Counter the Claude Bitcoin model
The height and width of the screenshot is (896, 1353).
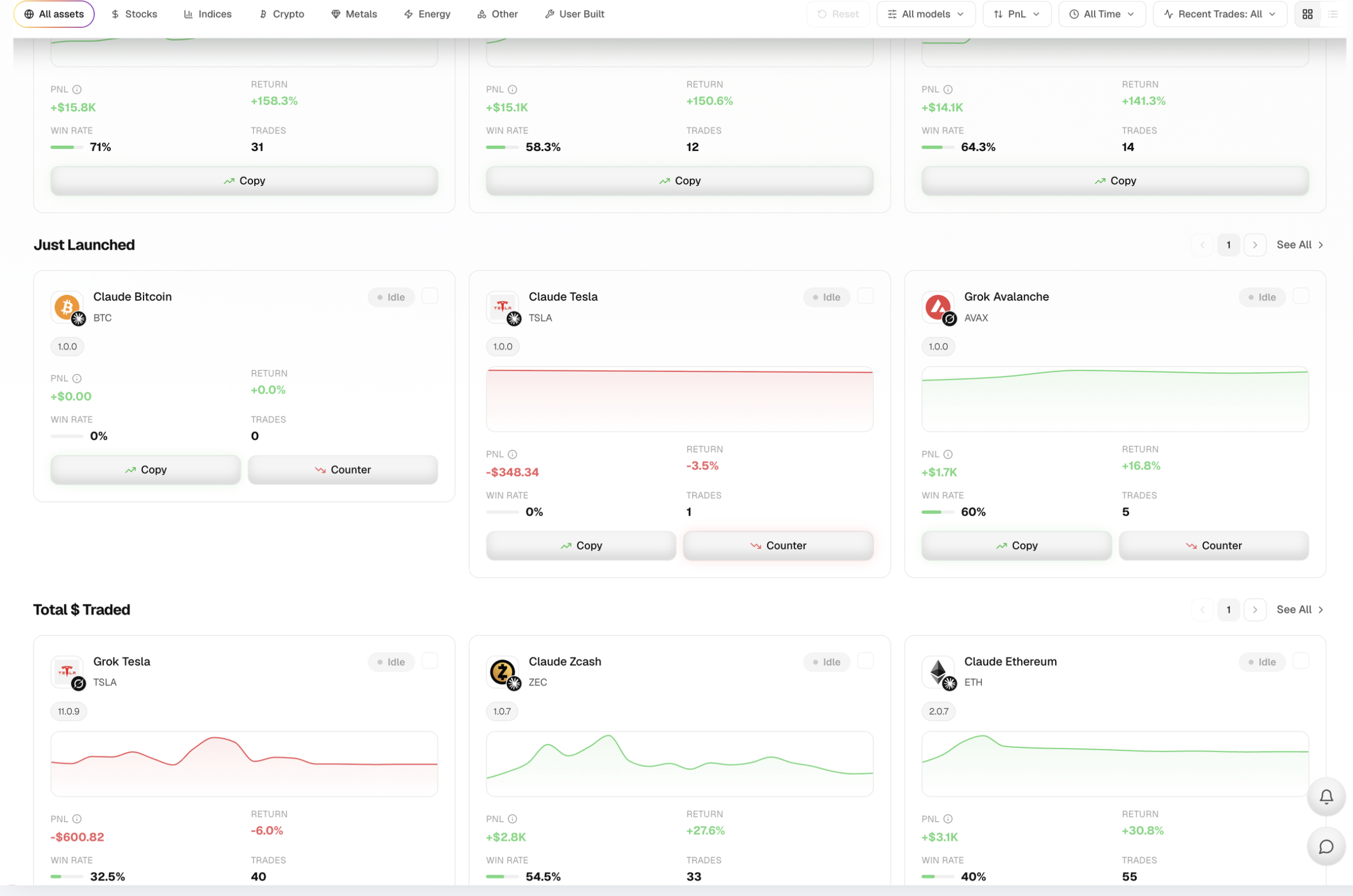(343, 470)
